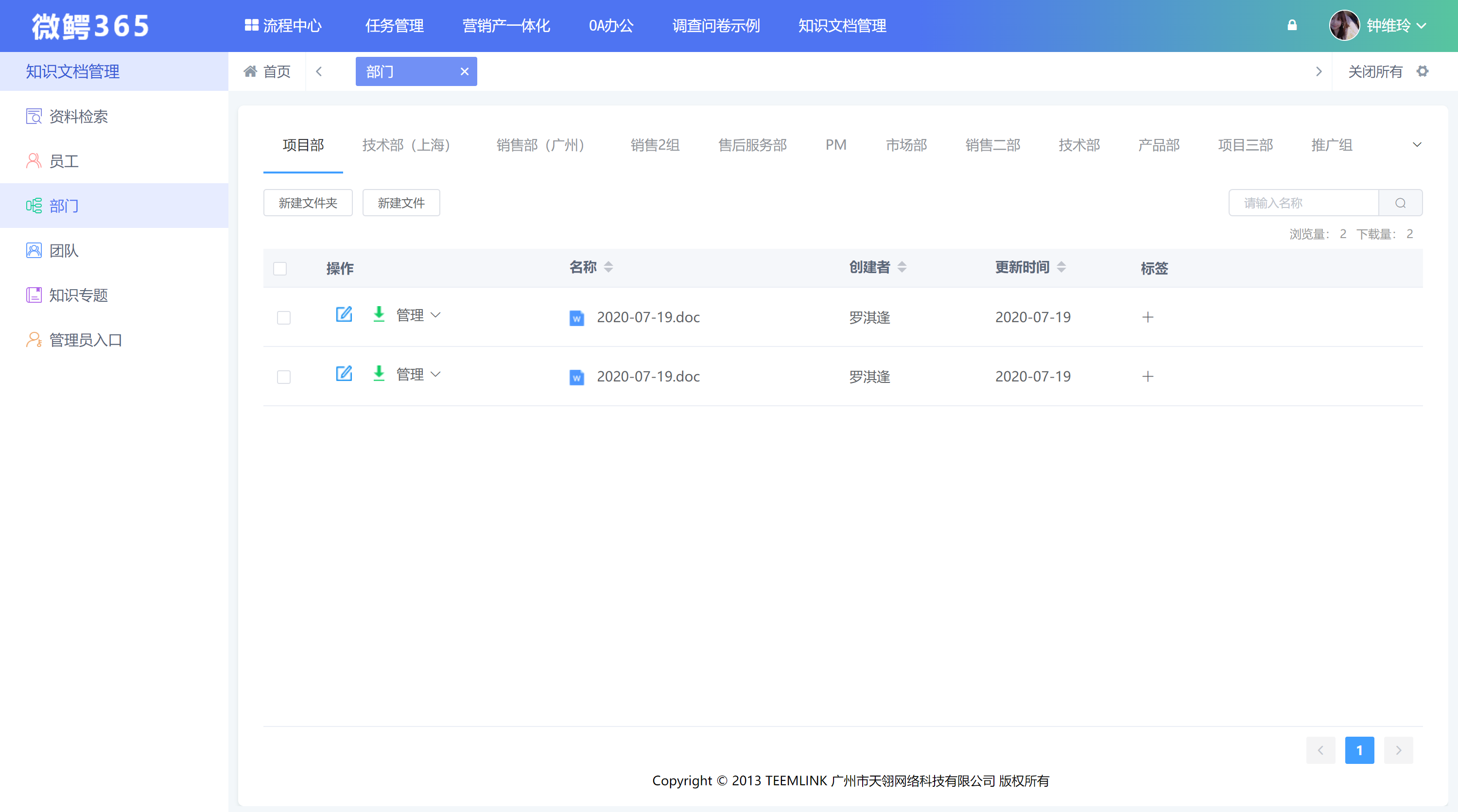Click the home icon in breadcrumb bar
Screen dimensions: 1458x812
[x=251, y=71]
